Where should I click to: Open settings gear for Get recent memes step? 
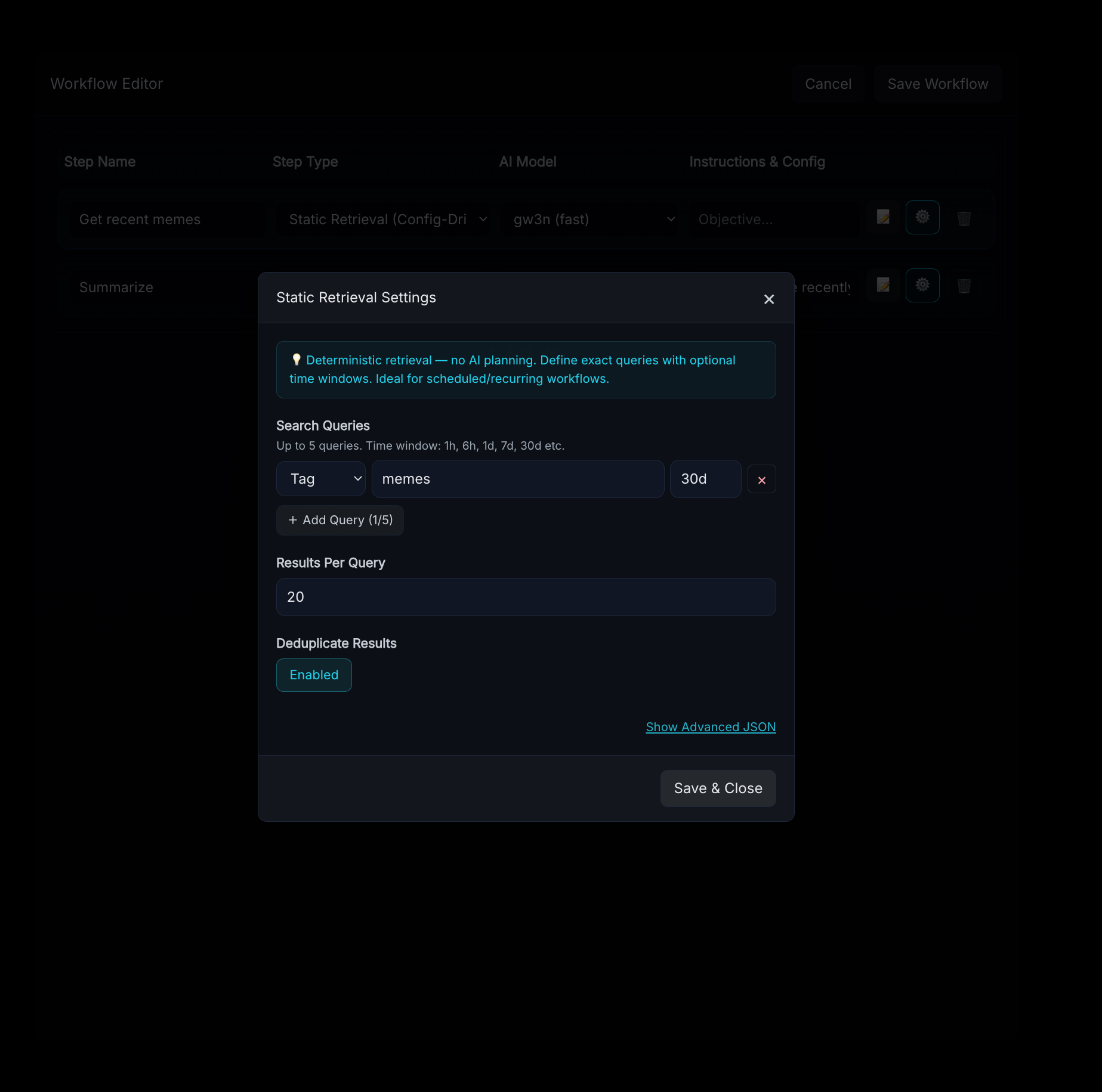pos(922,218)
